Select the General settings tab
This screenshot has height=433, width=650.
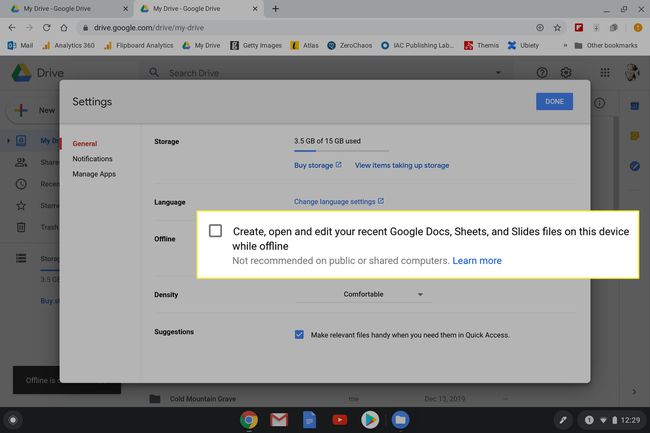[x=85, y=144]
